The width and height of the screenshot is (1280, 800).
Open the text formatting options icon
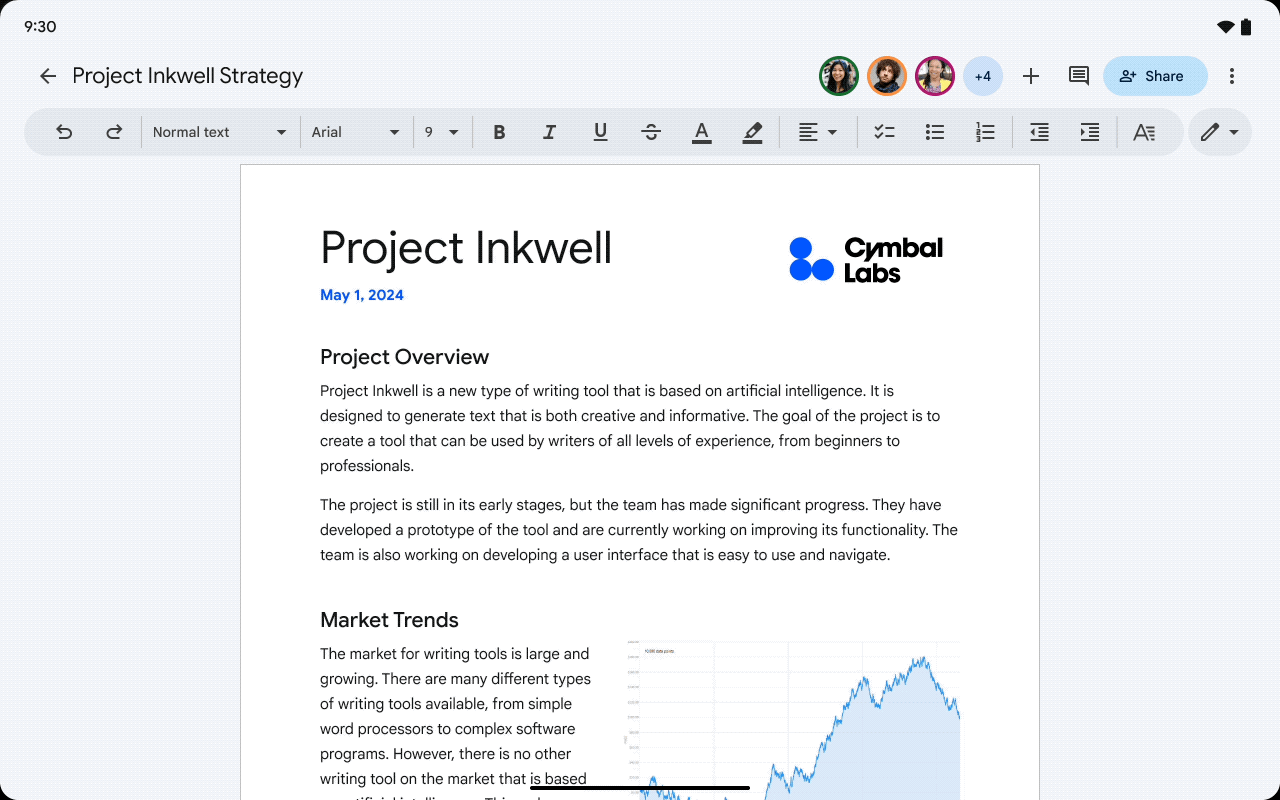1144,132
